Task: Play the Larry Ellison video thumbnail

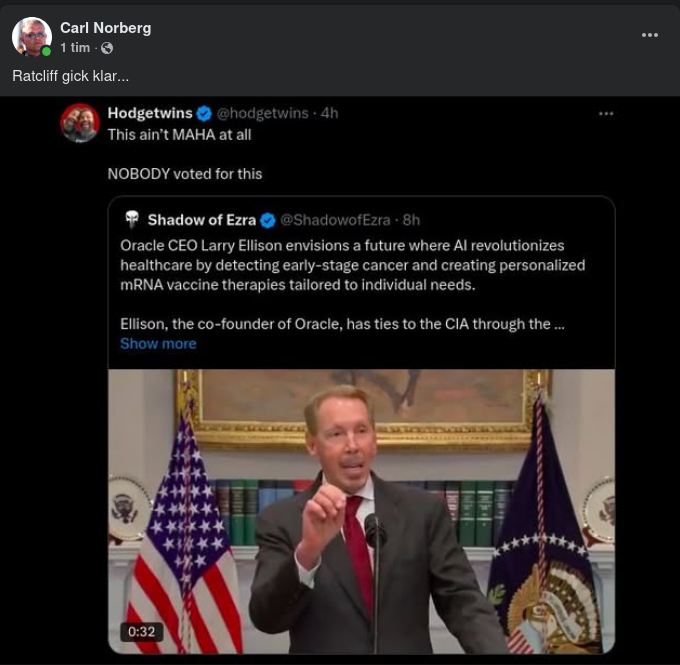Action: point(361,510)
